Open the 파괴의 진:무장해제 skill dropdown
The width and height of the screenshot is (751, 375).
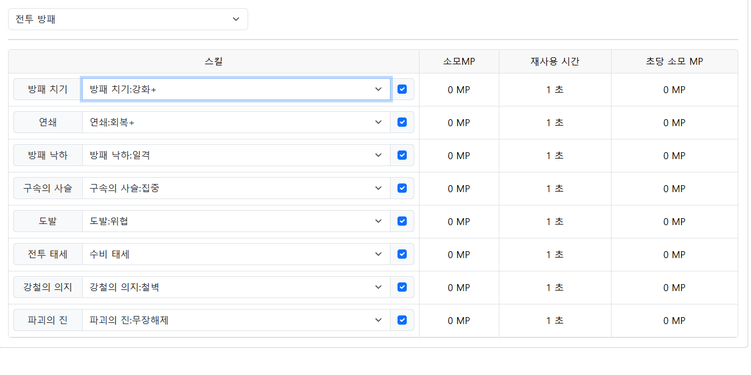(236, 320)
